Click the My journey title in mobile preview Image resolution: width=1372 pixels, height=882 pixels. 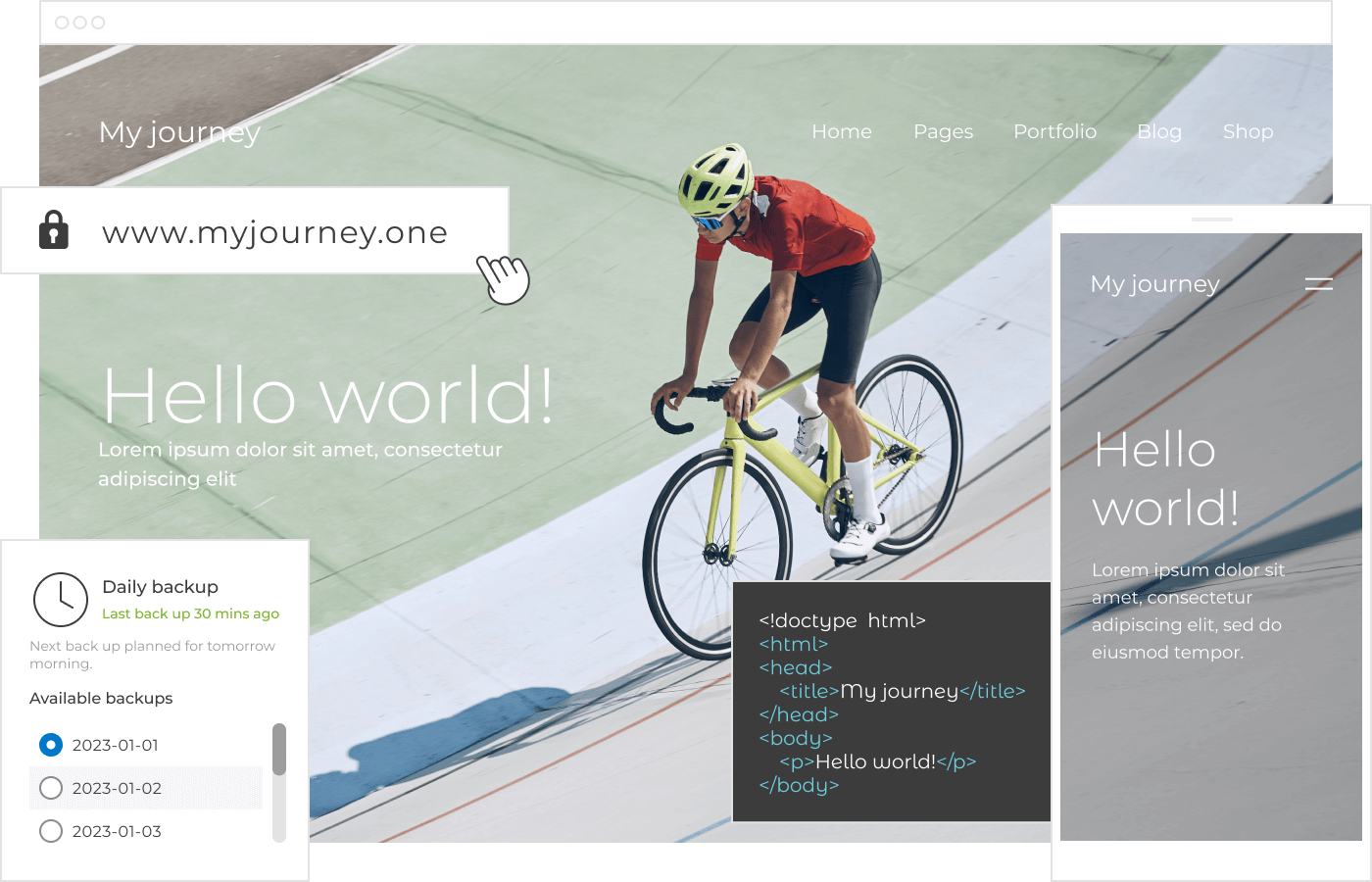[1155, 284]
